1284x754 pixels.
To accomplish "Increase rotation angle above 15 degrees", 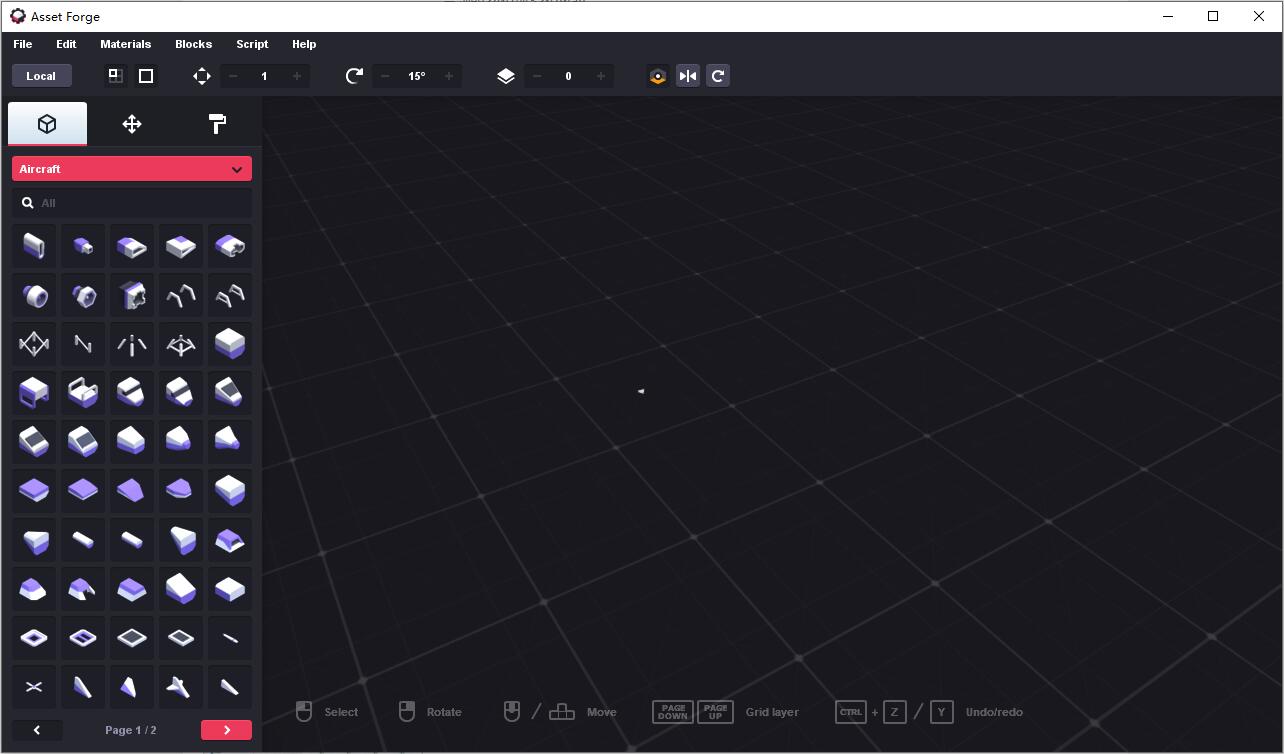I will [448, 75].
